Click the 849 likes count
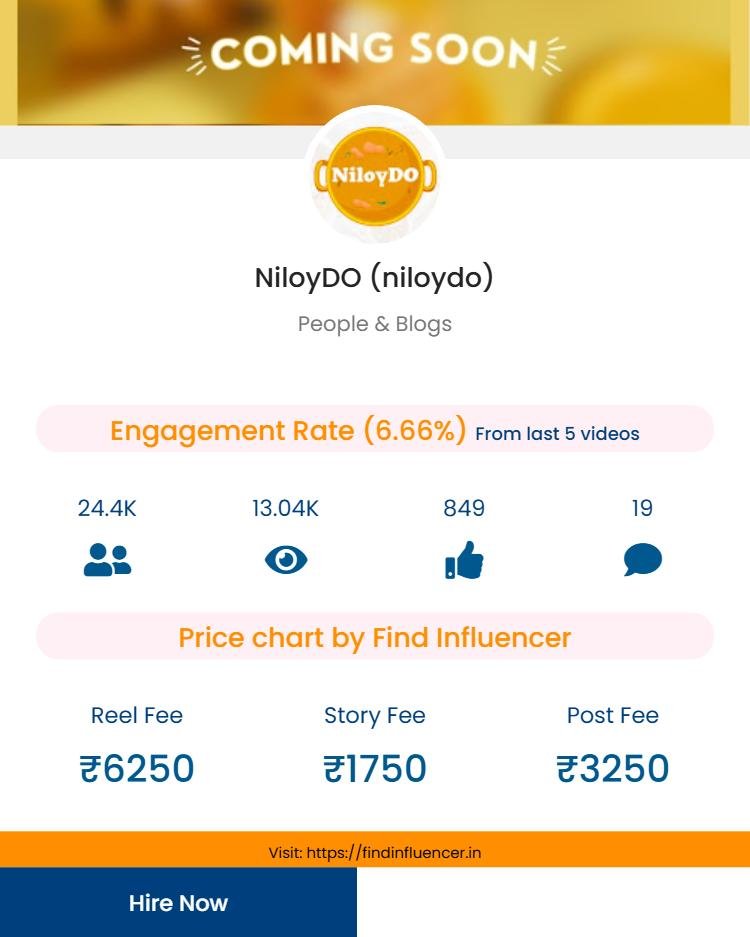 [x=464, y=508]
